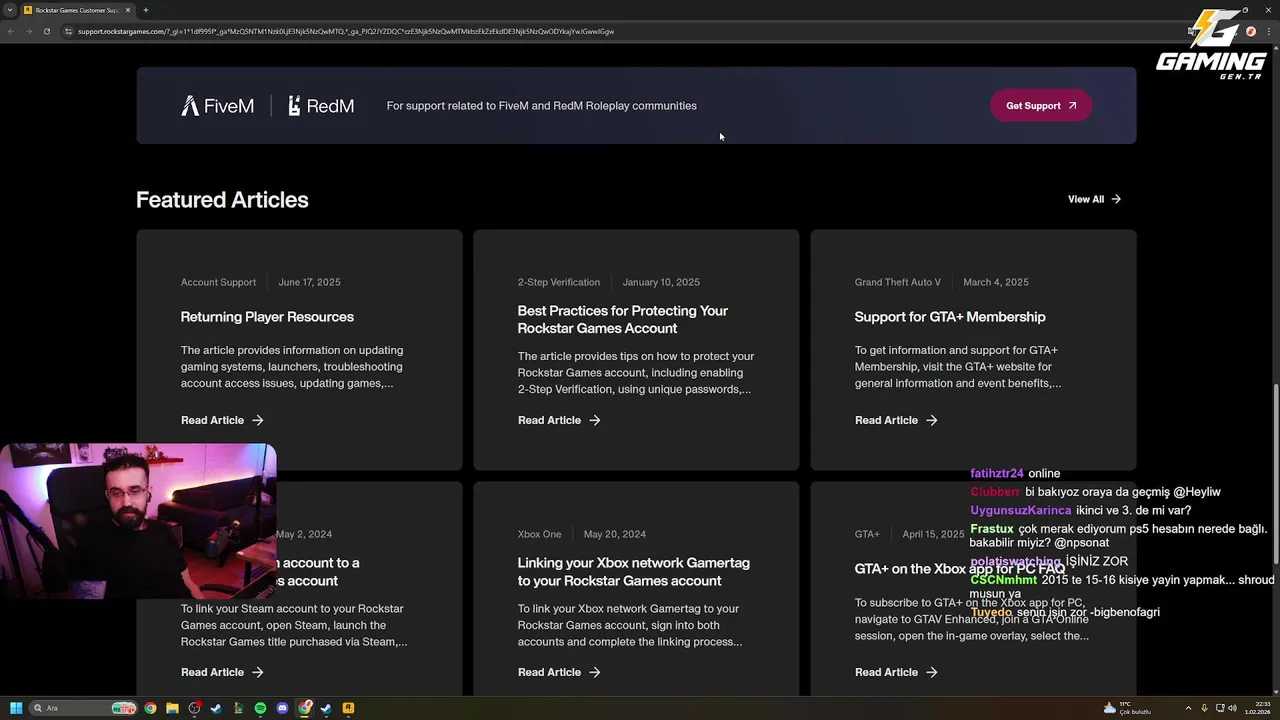Read Article for Linking Xbox network Gamertag
The height and width of the screenshot is (720, 1280).
coord(559,672)
